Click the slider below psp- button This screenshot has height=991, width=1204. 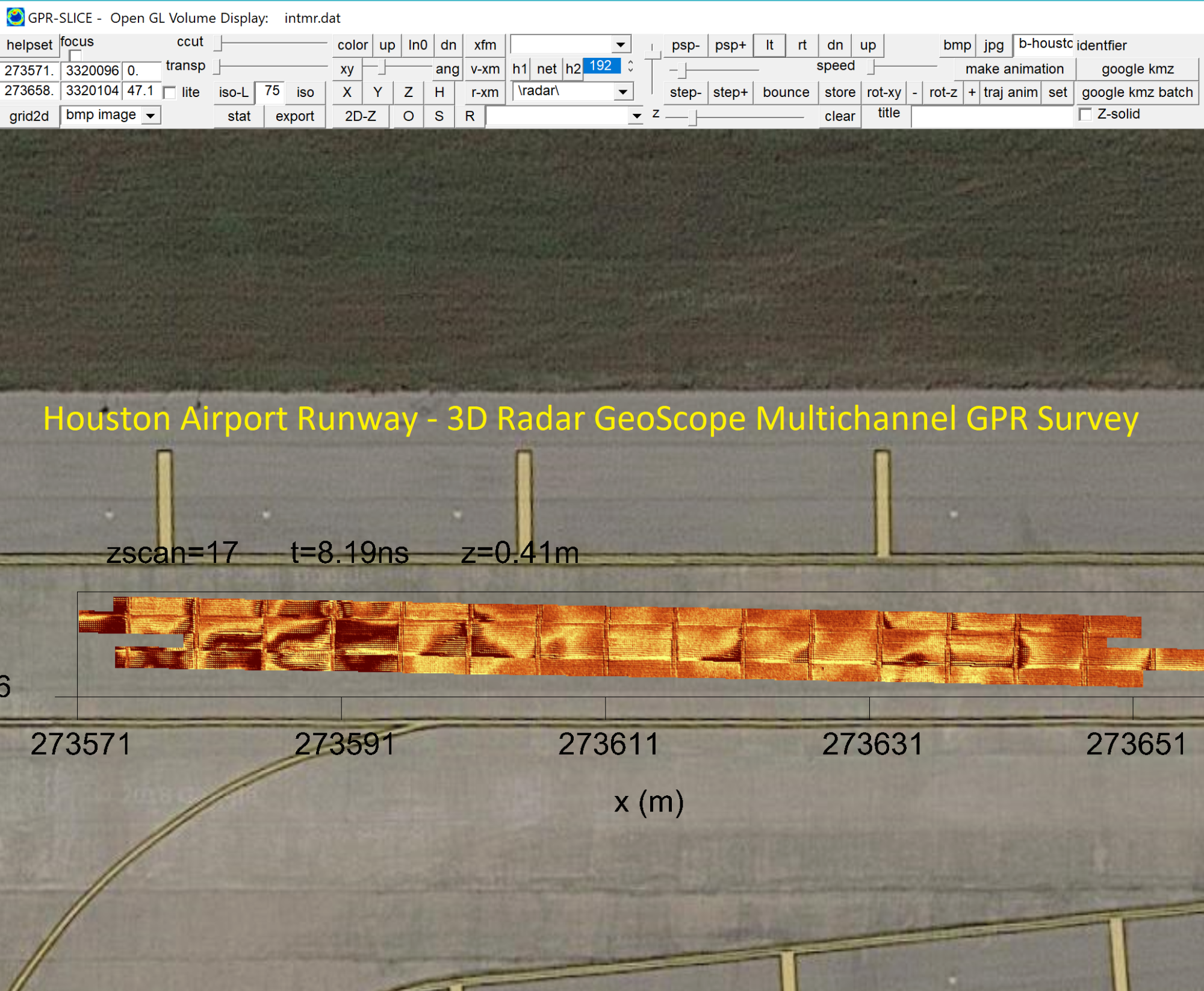713,70
